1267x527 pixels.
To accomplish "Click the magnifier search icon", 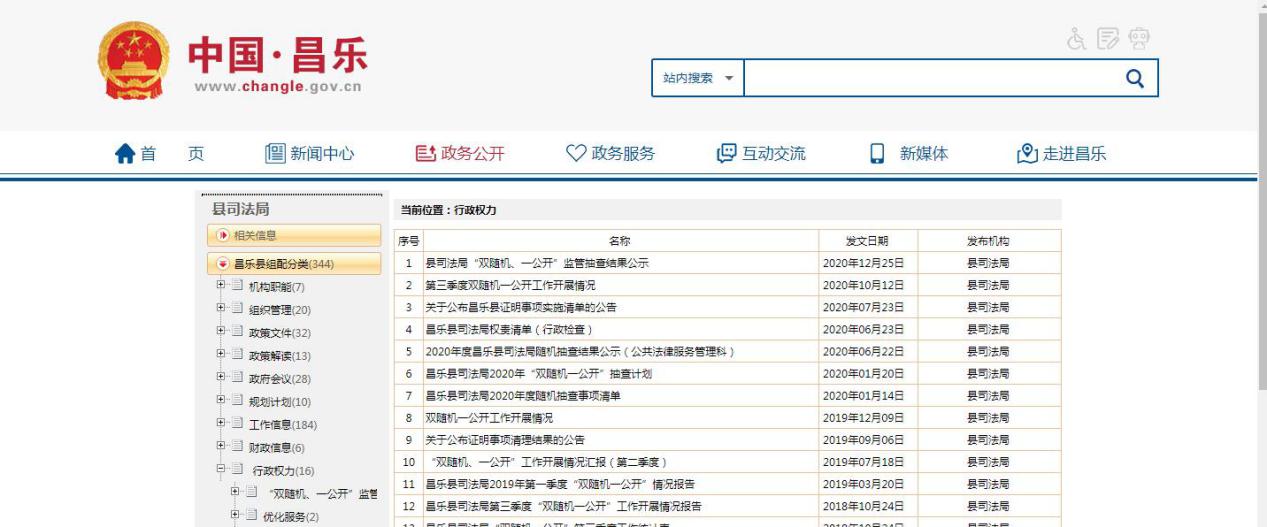I will point(1134,79).
